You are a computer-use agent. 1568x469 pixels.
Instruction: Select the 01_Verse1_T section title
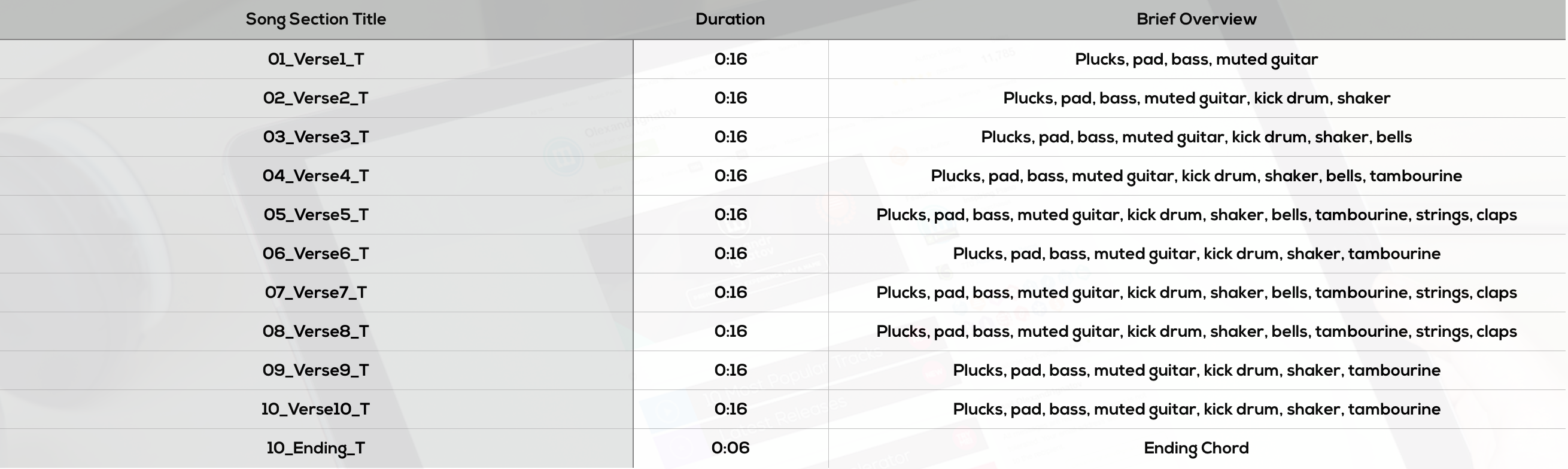(316, 59)
